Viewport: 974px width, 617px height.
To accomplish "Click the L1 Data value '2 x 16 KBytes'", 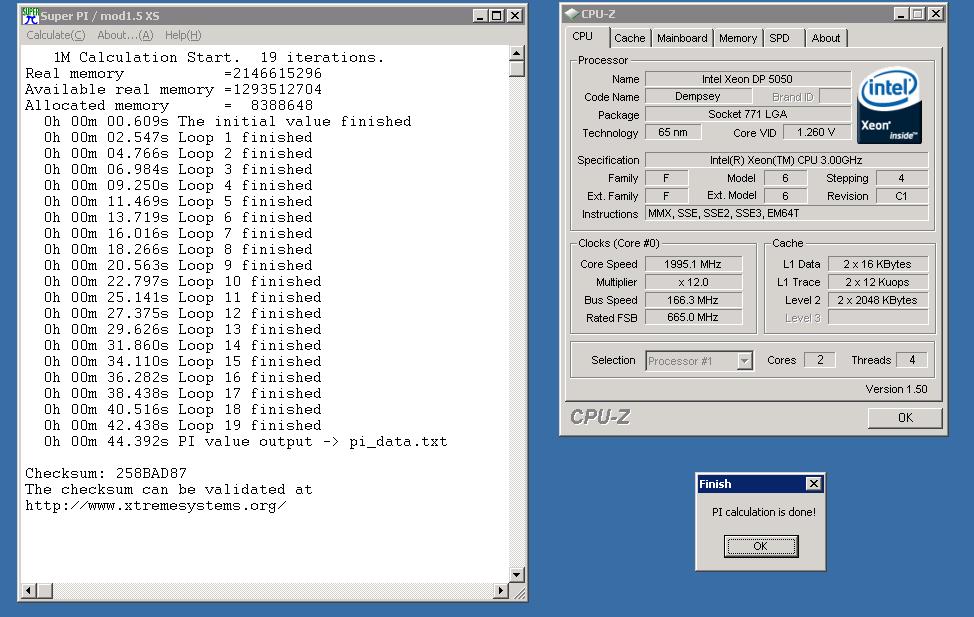I will tap(878, 264).
